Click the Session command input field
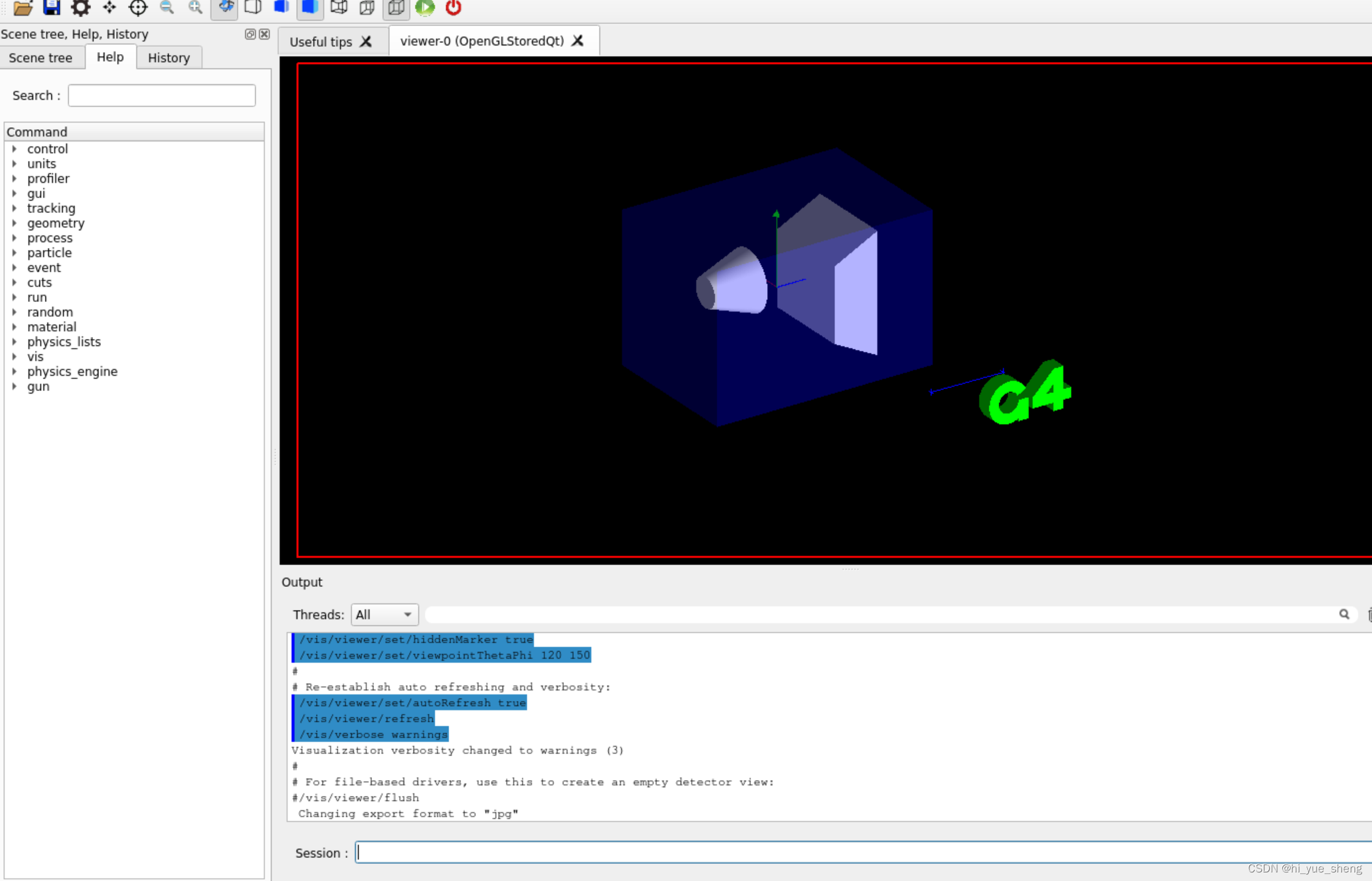The image size is (1372, 881). click(857, 853)
